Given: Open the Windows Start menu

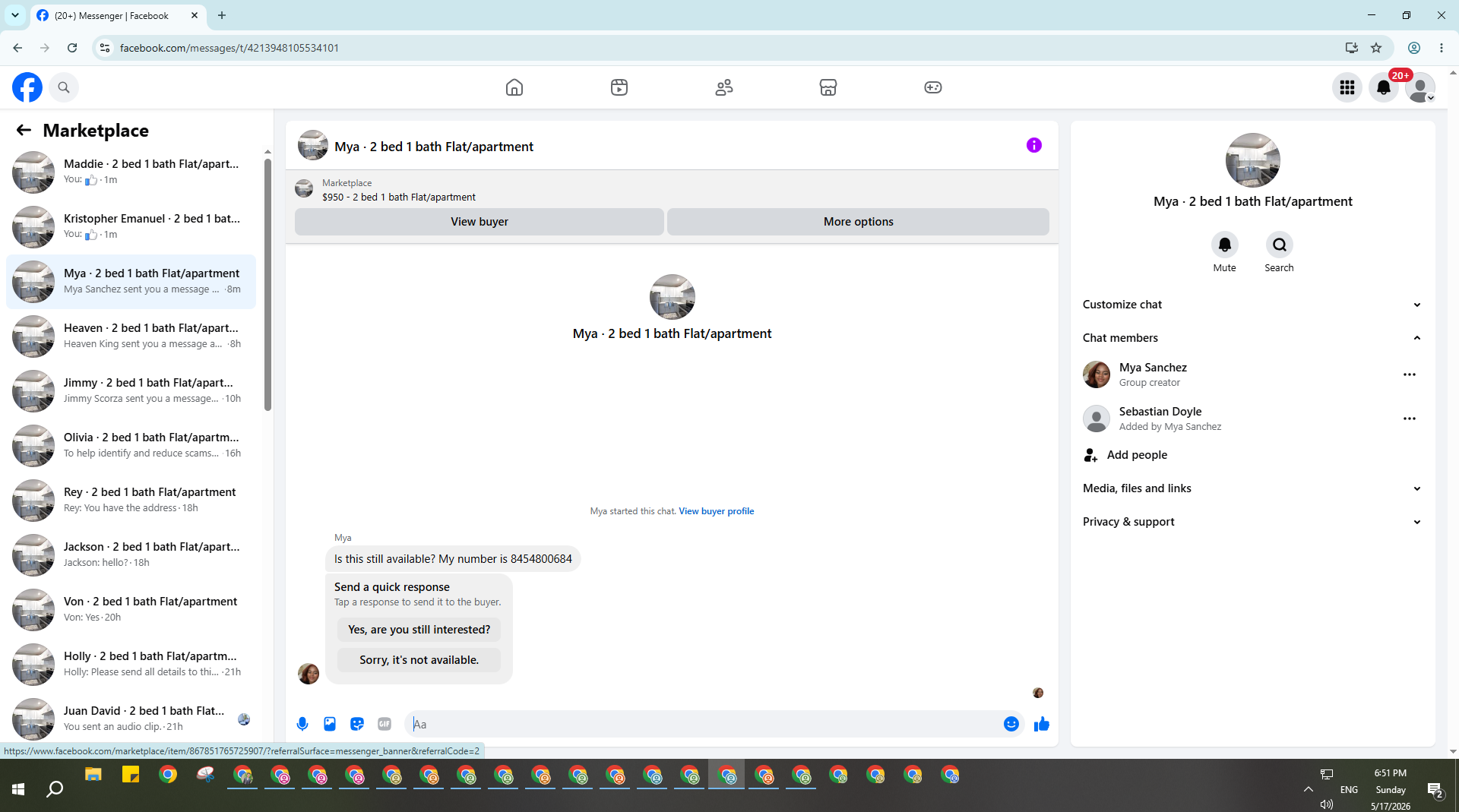Looking at the screenshot, I should (x=18, y=790).
